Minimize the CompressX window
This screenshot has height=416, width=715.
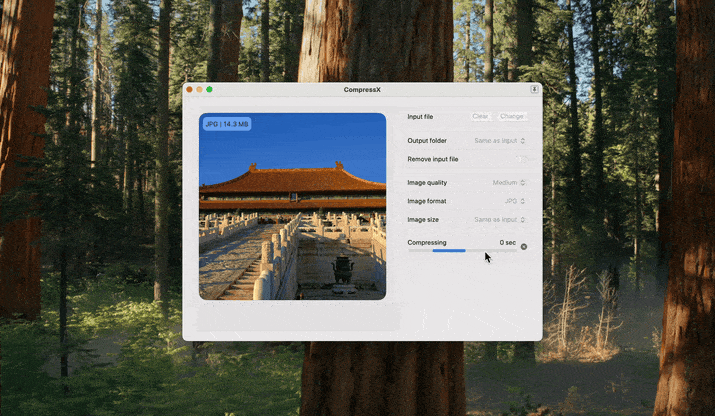[199, 89]
